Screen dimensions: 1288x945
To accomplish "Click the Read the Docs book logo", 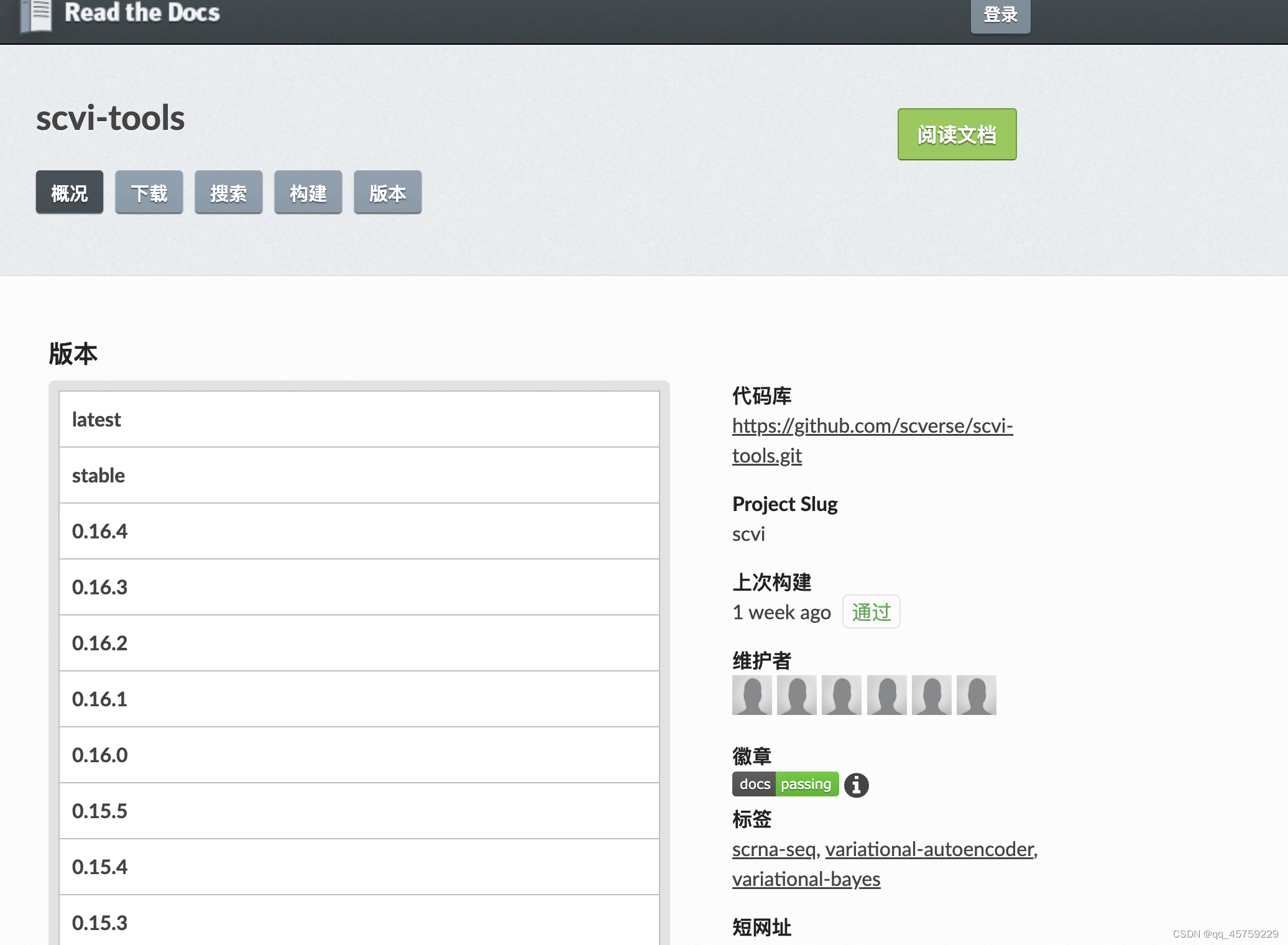I will (36, 15).
